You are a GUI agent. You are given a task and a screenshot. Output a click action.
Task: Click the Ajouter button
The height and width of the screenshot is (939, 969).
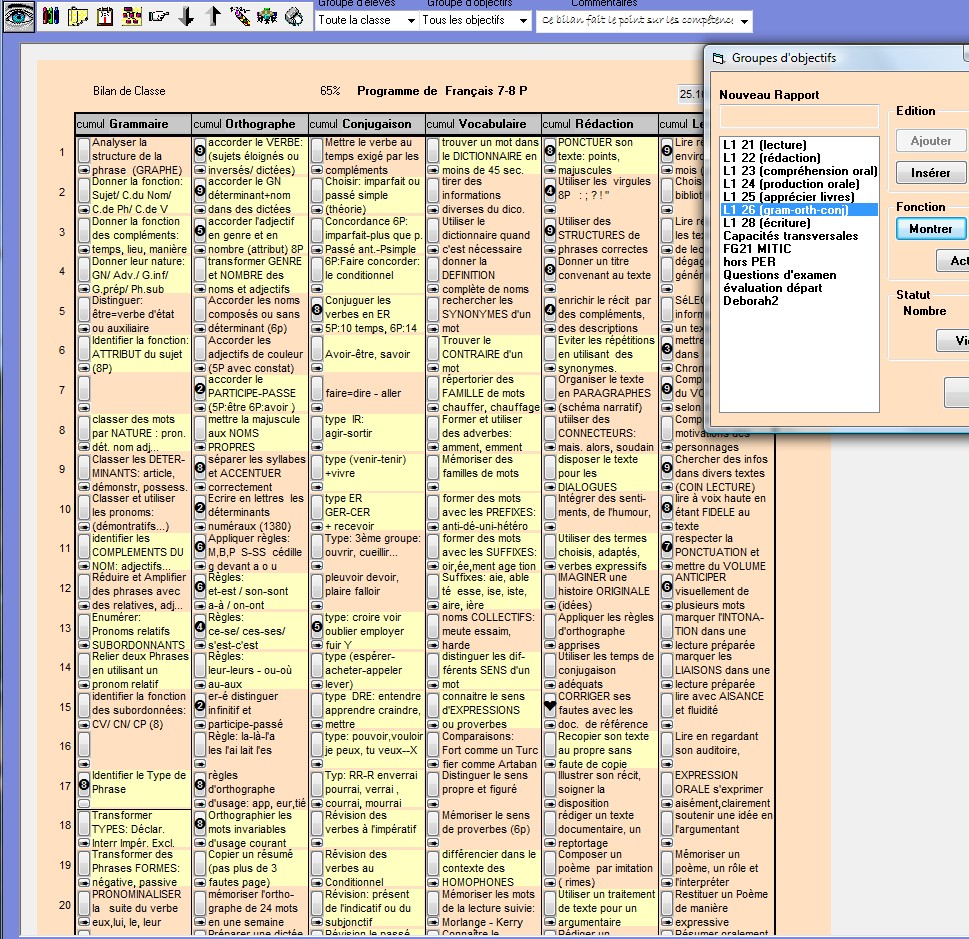[x=931, y=140]
